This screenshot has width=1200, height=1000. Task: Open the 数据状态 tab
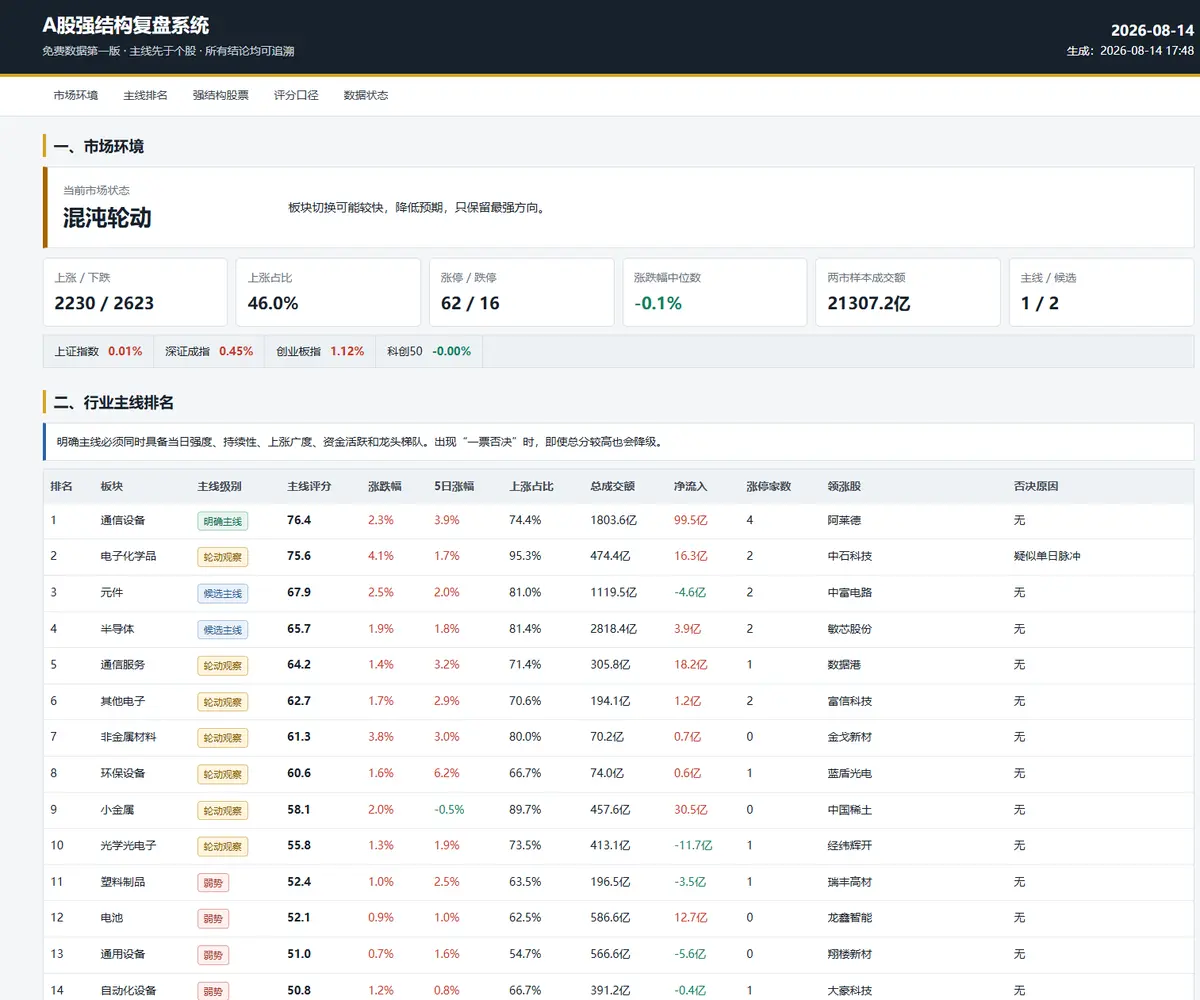point(366,96)
